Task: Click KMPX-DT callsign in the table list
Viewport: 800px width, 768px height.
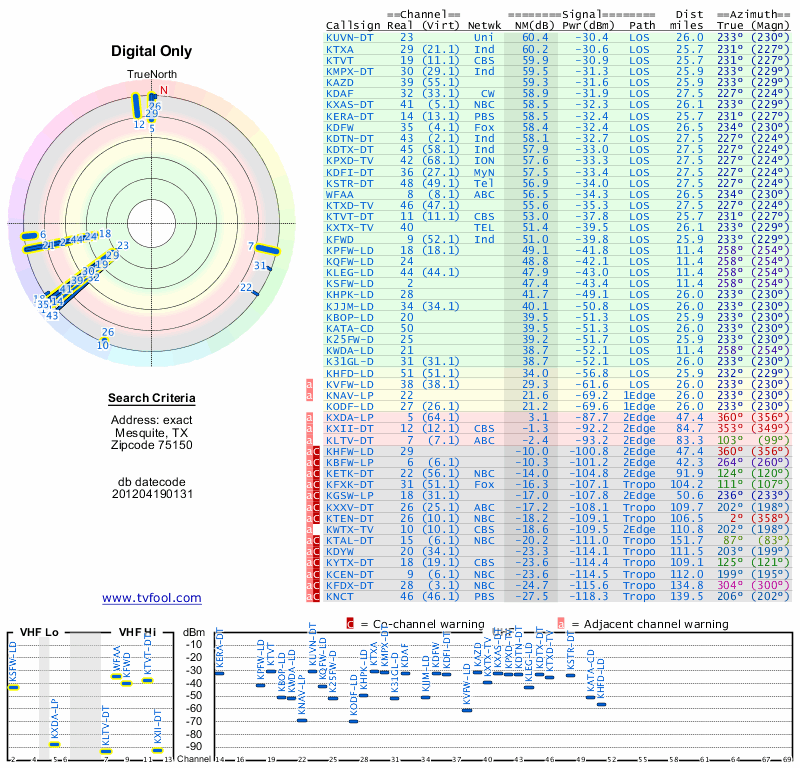Action: (349, 71)
